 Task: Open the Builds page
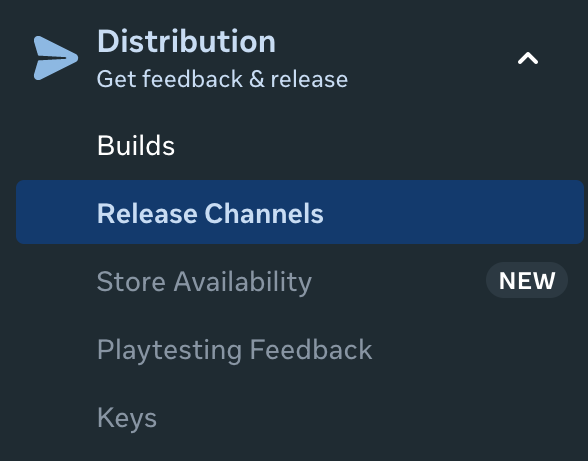coord(136,146)
